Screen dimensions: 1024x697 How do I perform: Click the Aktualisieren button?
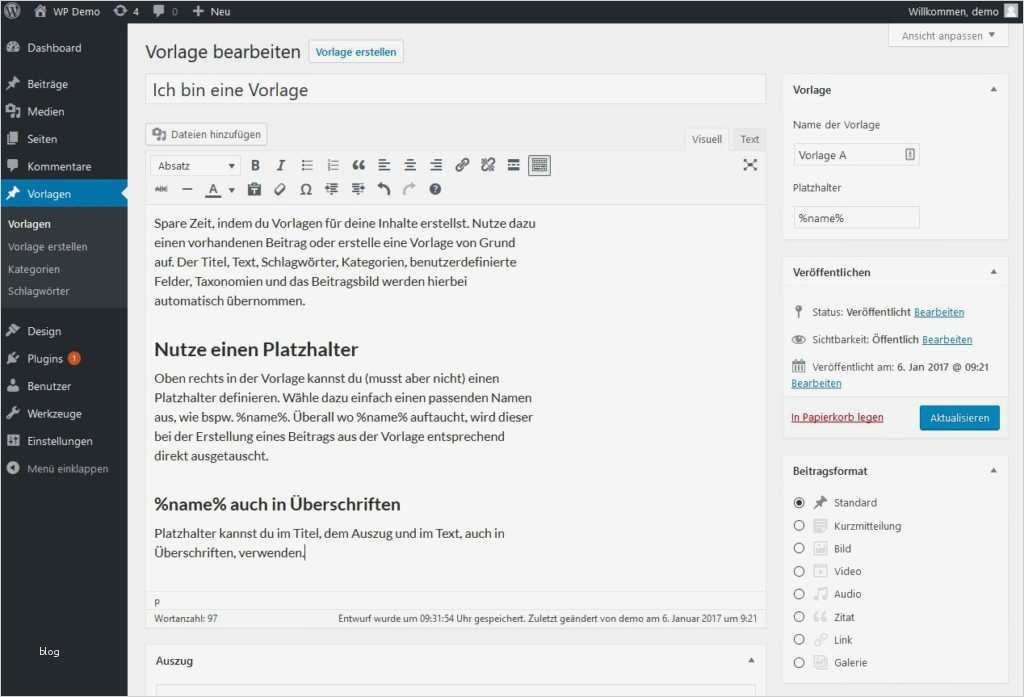point(959,417)
